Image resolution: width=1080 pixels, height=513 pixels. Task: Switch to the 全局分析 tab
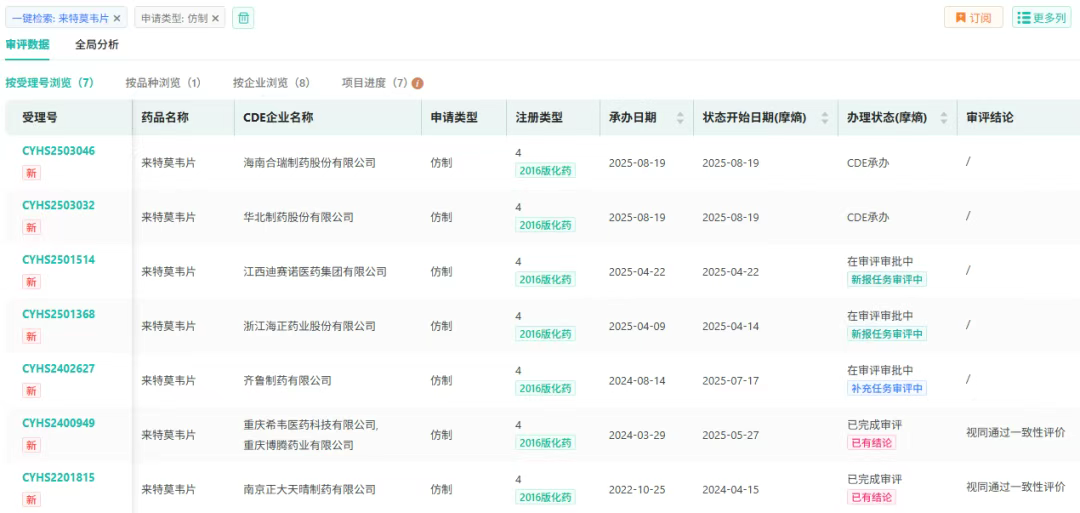(x=97, y=44)
